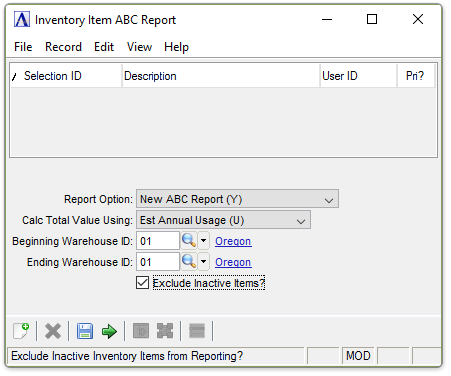The height and width of the screenshot is (376, 451).
Task: Click the grayed expand-arrows toolbar icon
Action: [165, 331]
